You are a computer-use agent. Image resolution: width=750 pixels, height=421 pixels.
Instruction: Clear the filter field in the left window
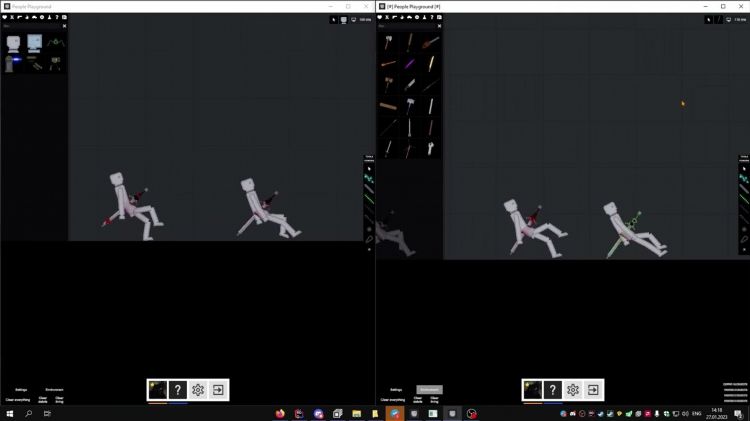tap(64, 26)
